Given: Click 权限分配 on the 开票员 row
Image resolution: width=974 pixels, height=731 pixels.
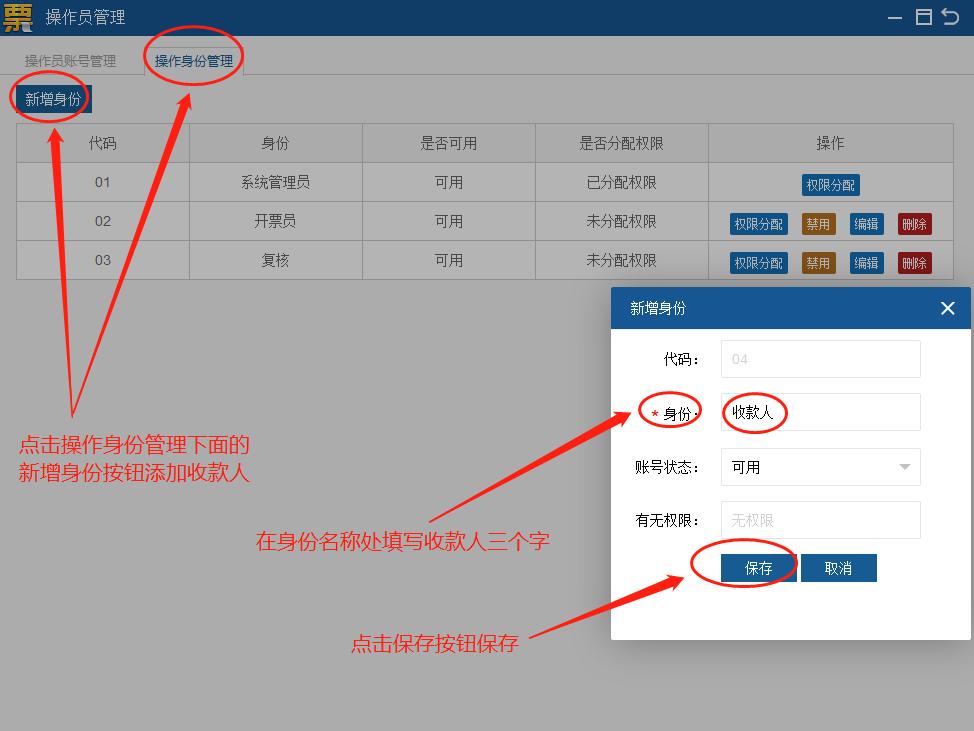Looking at the screenshot, I should [757, 224].
